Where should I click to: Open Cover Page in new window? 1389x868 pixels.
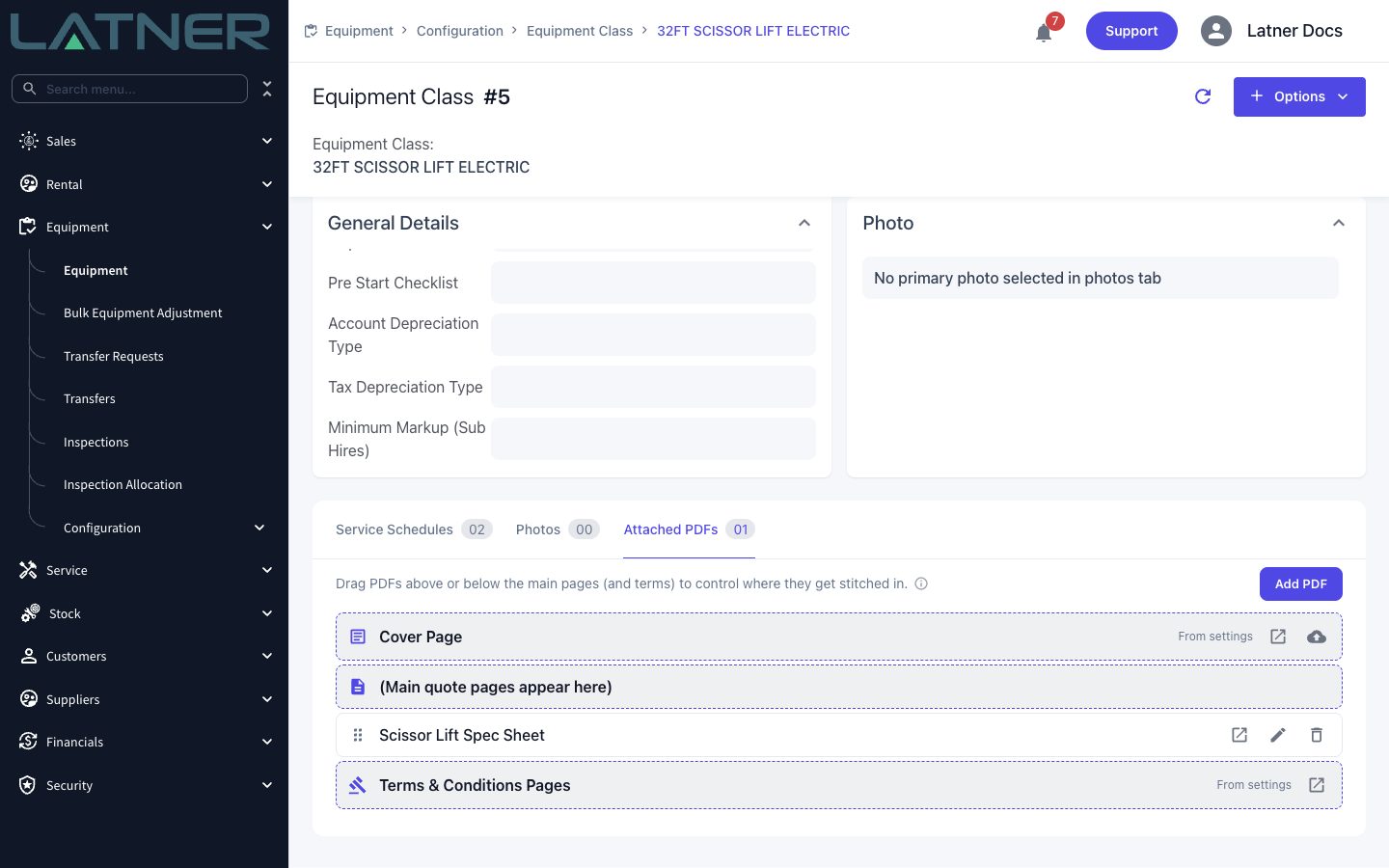pos(1278,637)
